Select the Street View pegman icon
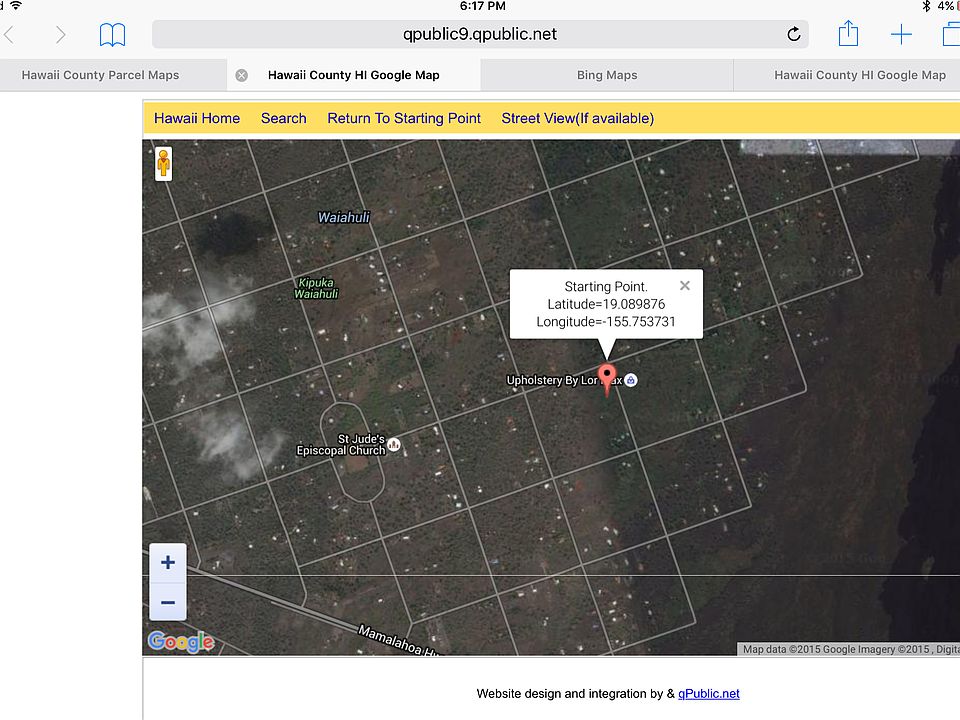Image resolution: width=960 pixels, height=720 pixels. [164, 163]
